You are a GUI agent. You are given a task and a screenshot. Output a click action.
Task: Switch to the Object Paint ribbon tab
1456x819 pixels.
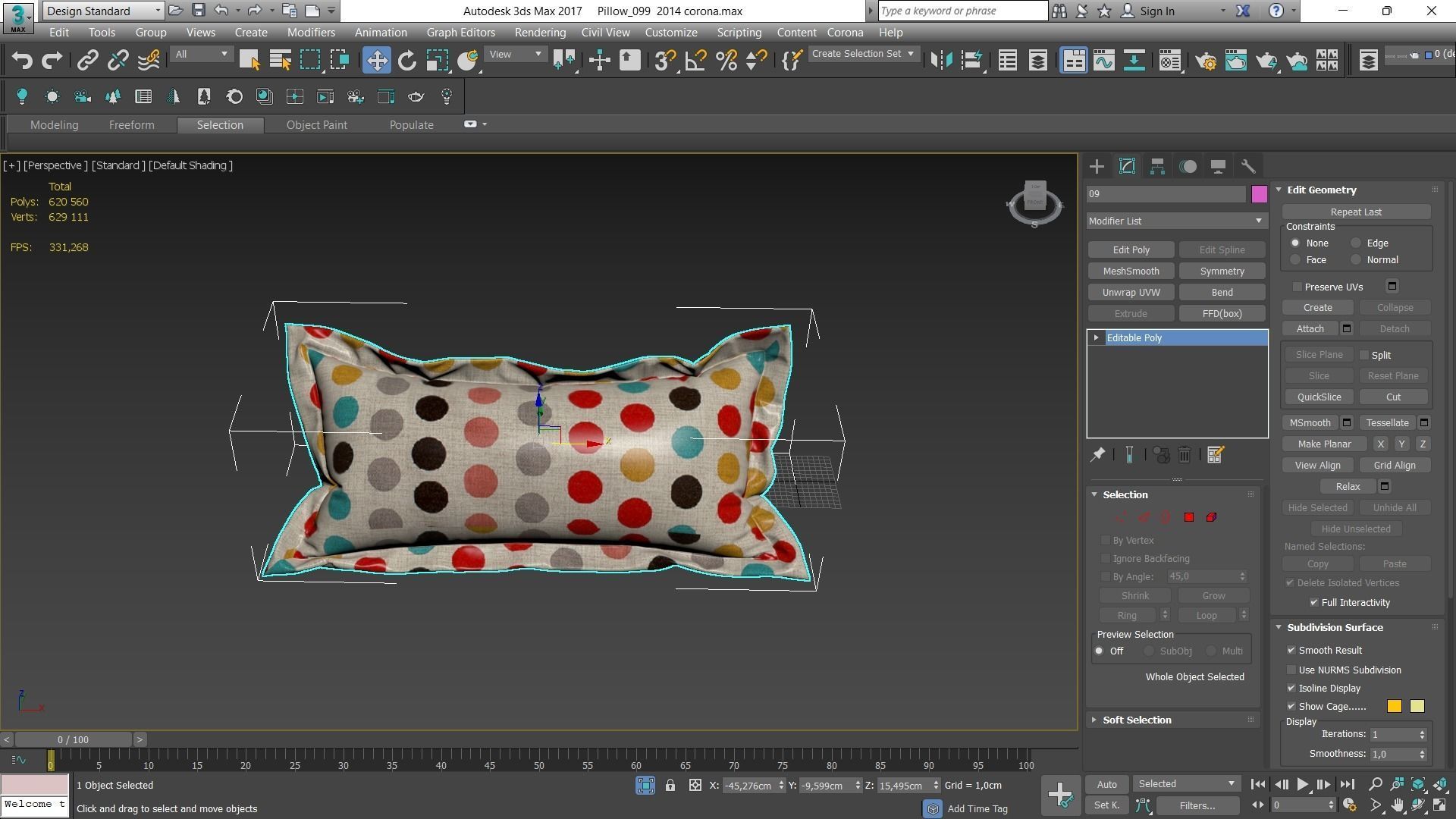316,125
